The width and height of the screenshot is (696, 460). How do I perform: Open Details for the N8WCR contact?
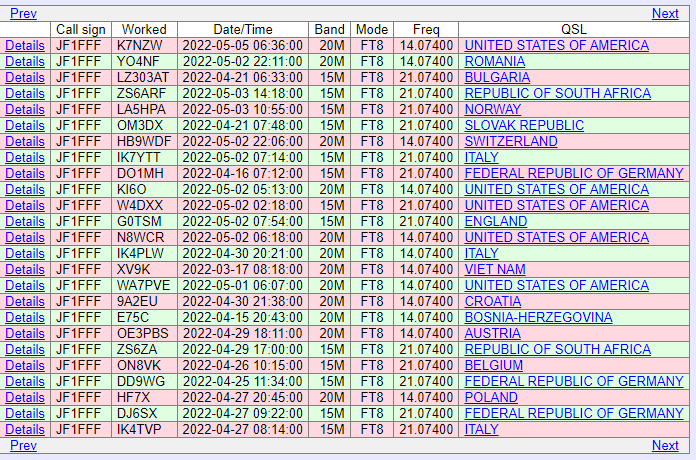point(25,237)
